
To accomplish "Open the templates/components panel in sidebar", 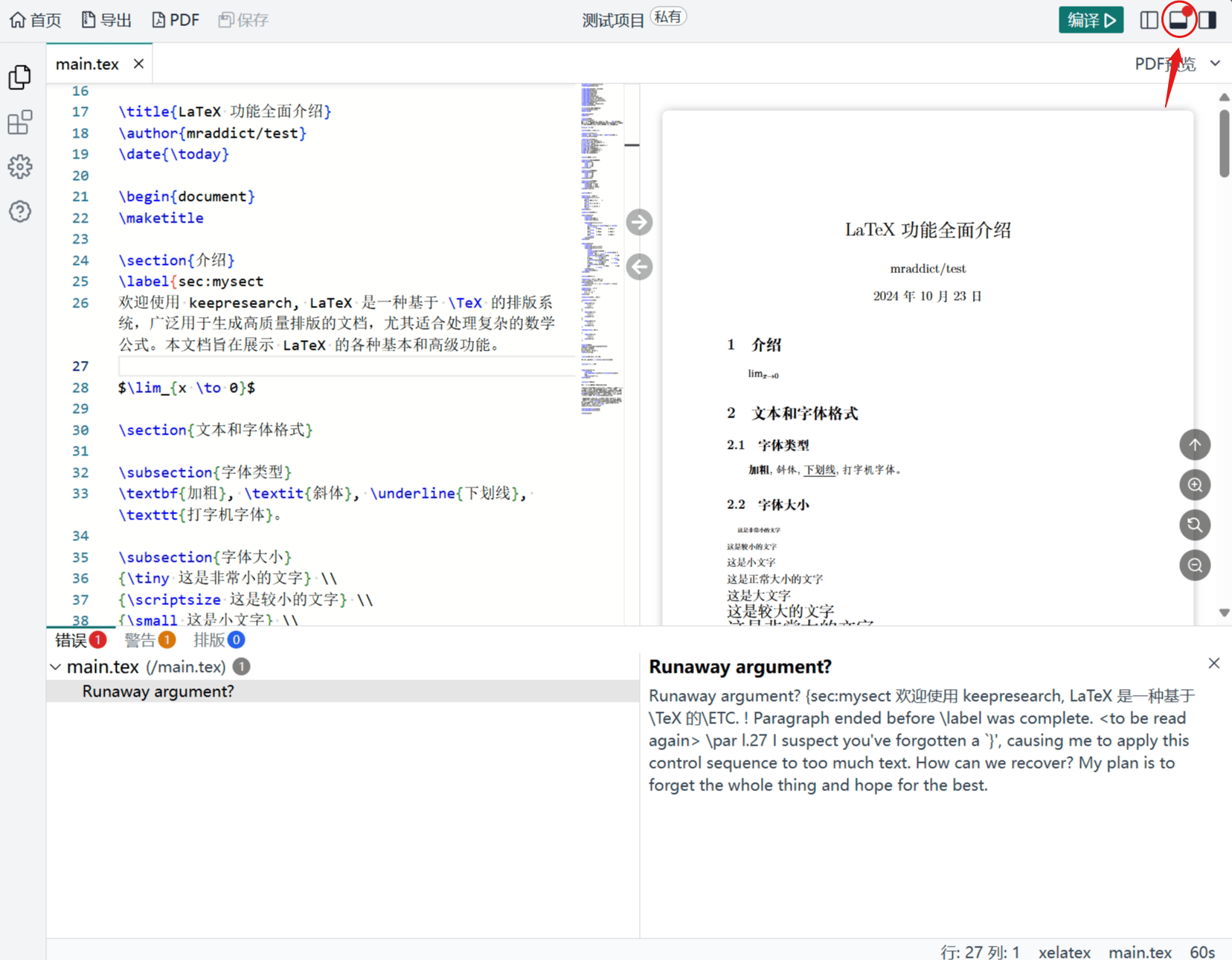I will (20, 122).
